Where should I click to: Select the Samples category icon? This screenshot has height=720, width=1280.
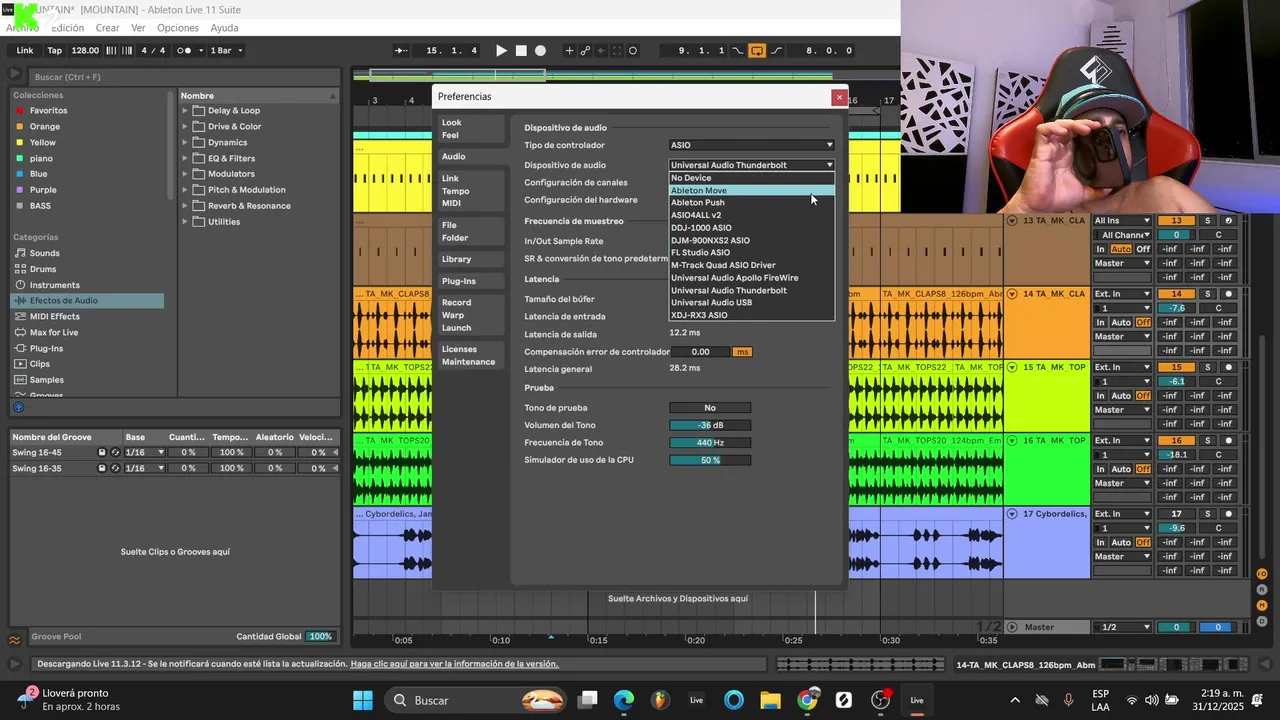coord(20,380)
